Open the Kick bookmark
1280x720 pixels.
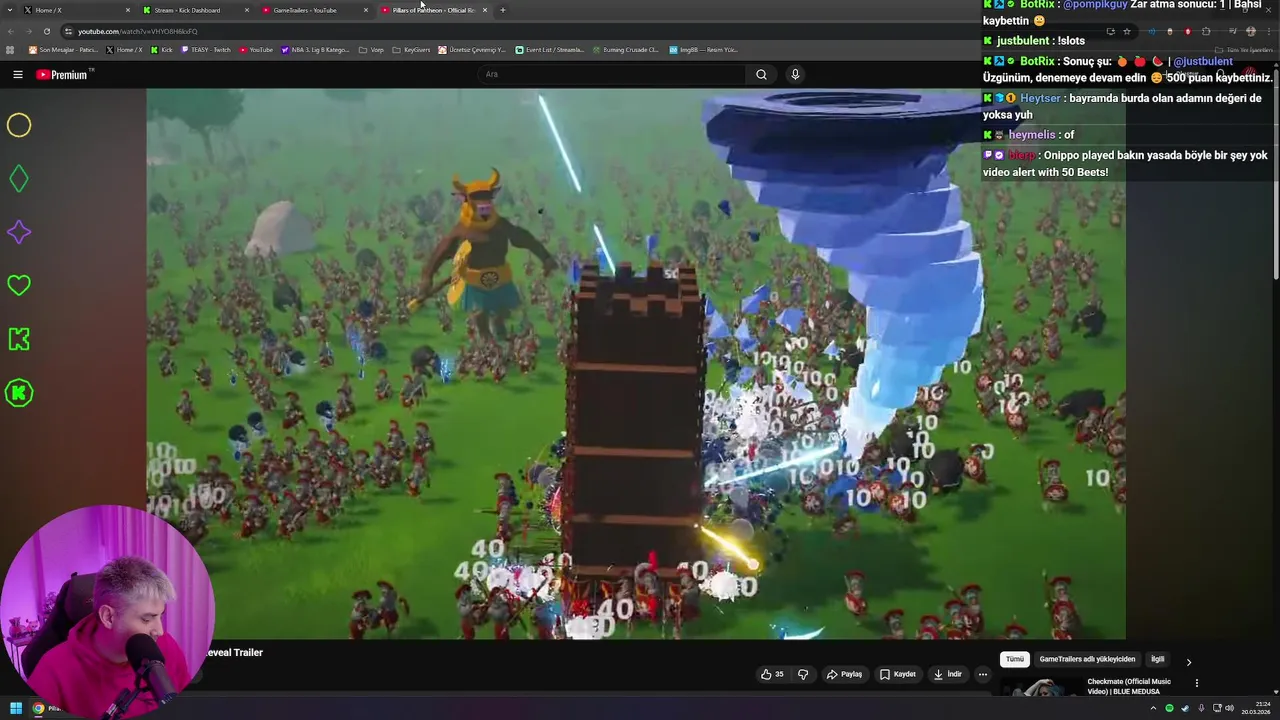162,49
